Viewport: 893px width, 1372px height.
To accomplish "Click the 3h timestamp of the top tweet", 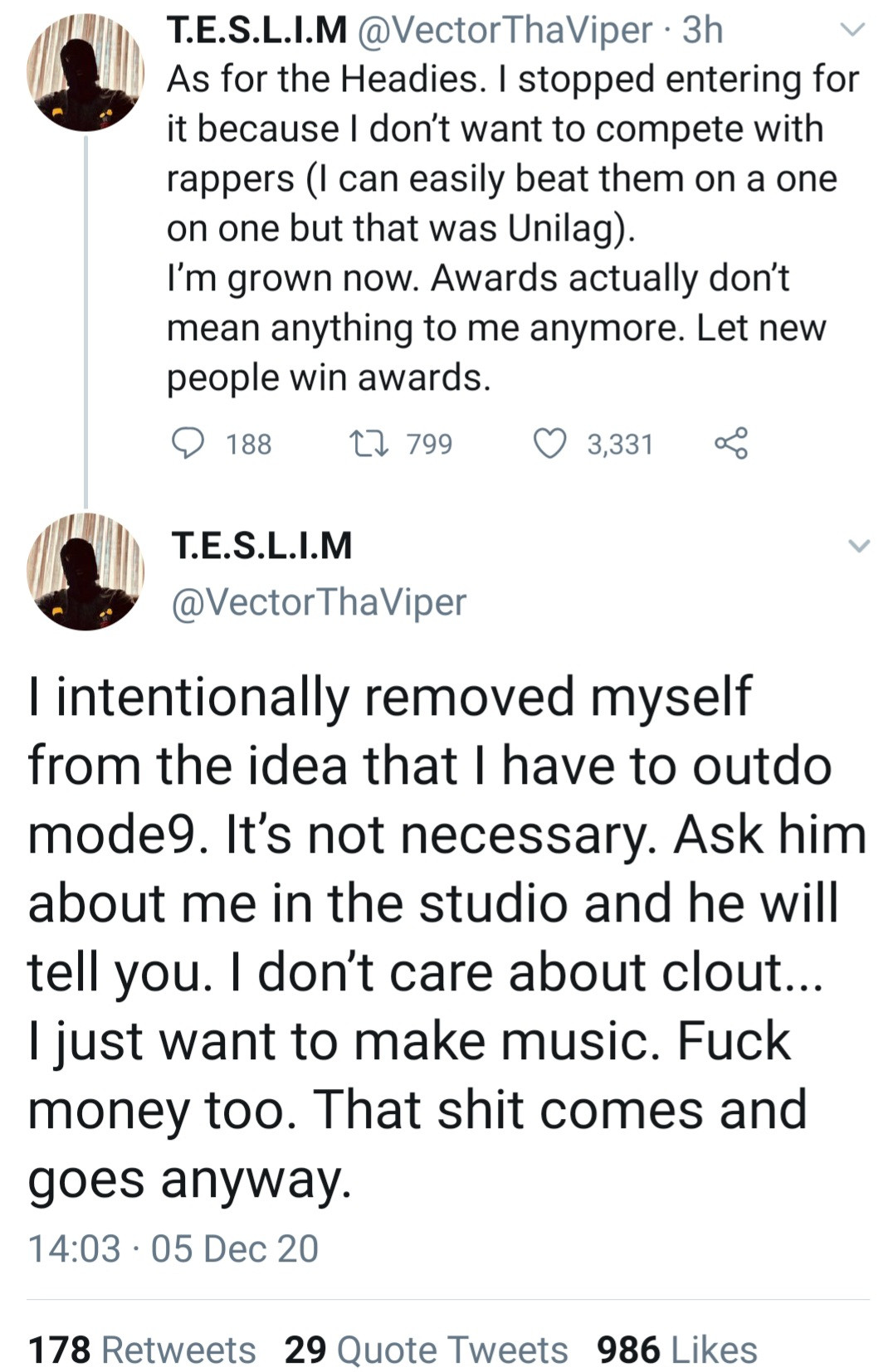I will (703, 31).
